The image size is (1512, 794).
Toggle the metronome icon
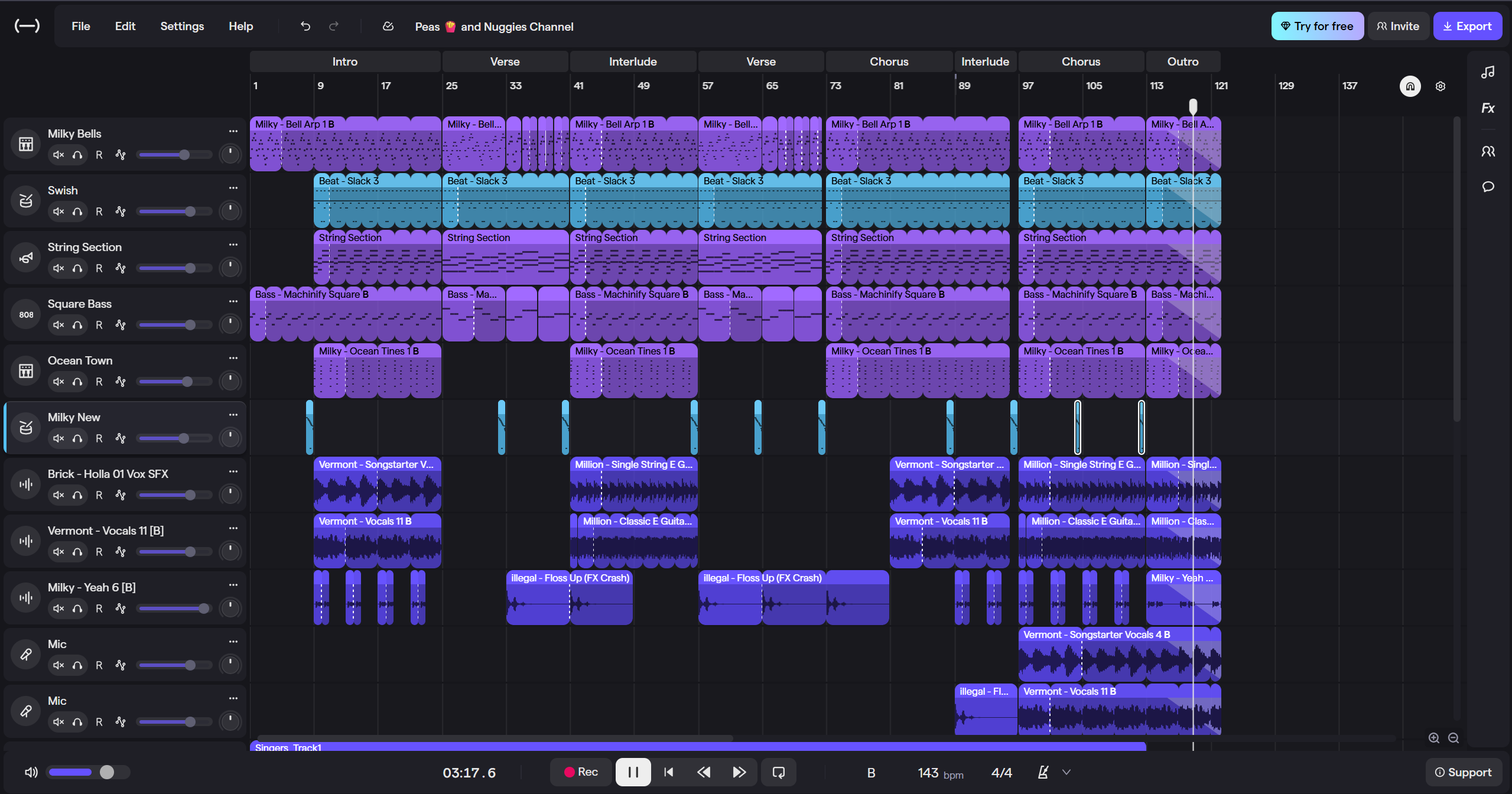tap(1043, 772)
